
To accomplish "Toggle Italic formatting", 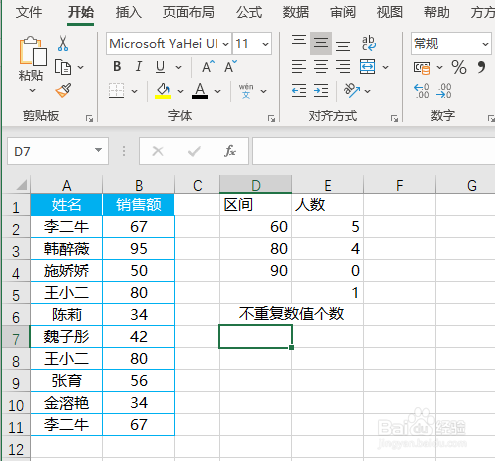I will (139, 67).
